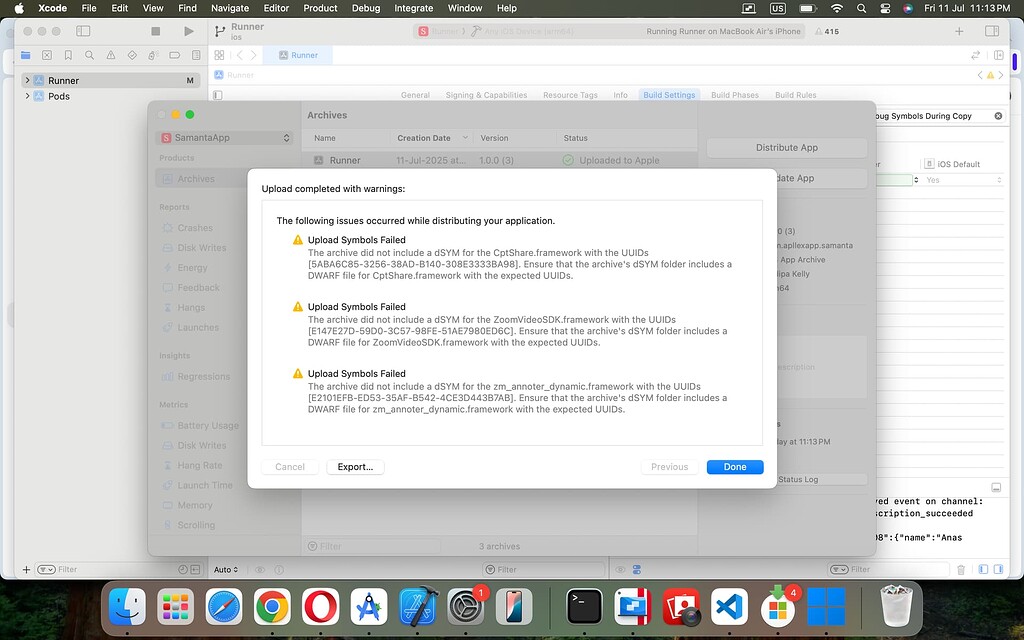Screen dimensions: 1024x640
Task: Open the Auto variables scope dropdown
Action: (x=226, y=569)
